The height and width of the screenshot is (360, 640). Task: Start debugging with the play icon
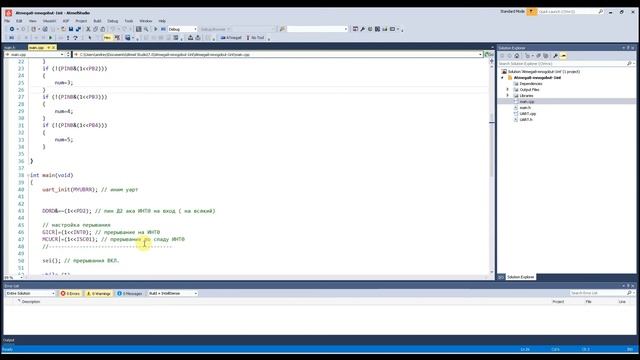pyautogui.click(x=156, y=29)
